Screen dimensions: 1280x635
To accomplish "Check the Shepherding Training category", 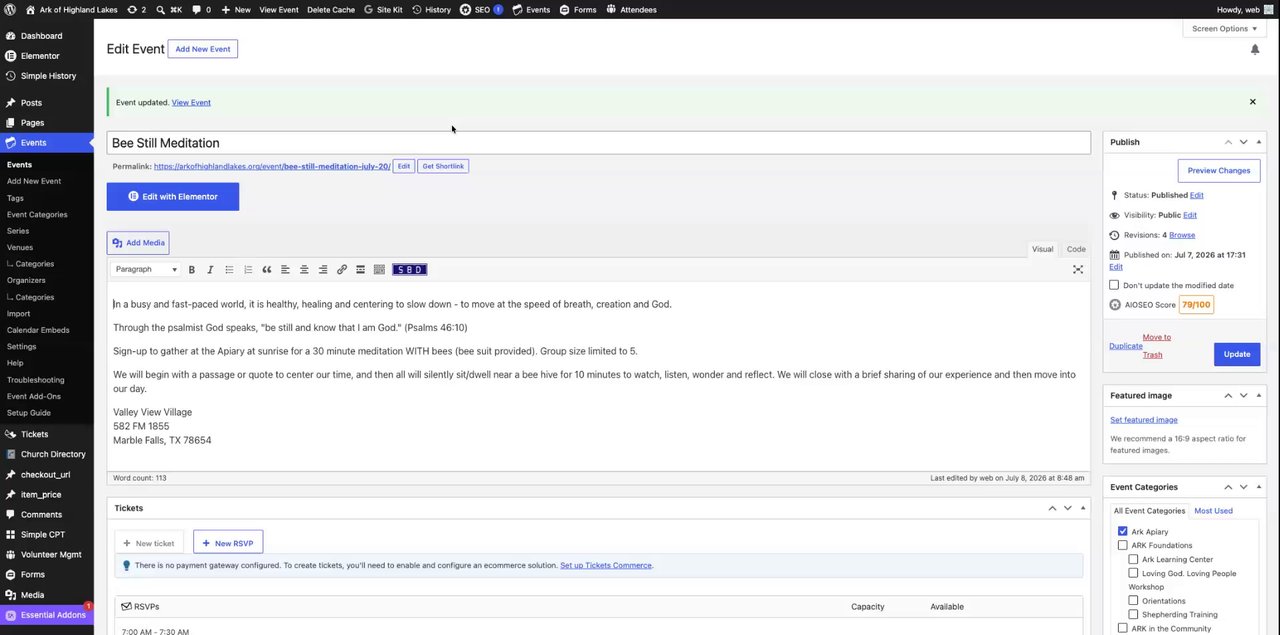I will pyautogui.click(x=1133, y=615).
